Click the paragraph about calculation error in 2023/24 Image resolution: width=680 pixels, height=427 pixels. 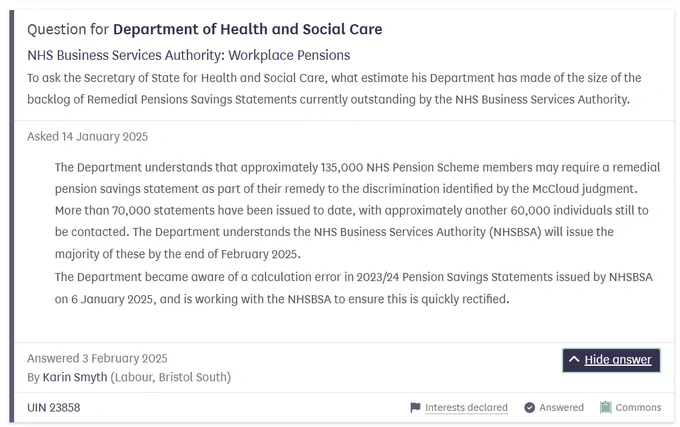point(353,288)
